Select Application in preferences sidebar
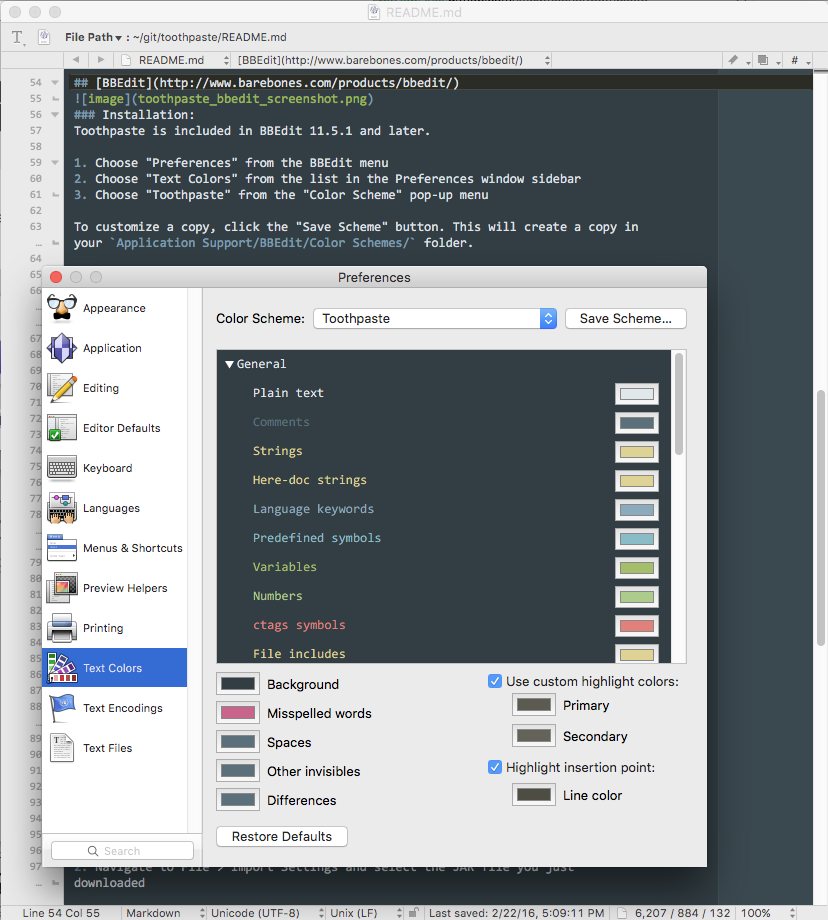The width and height of the screenshot is (828, 920). coord(112,349)
